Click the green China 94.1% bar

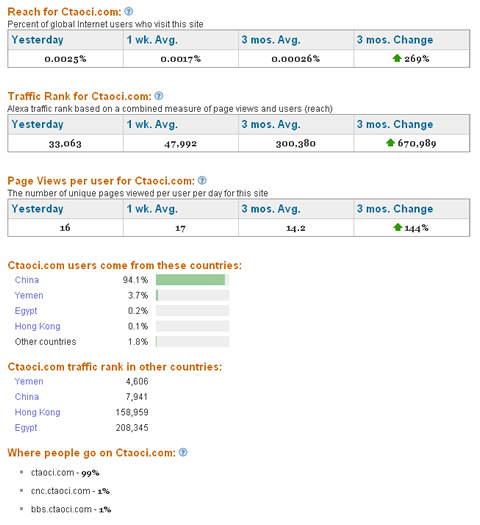click(x=190, y=280)
